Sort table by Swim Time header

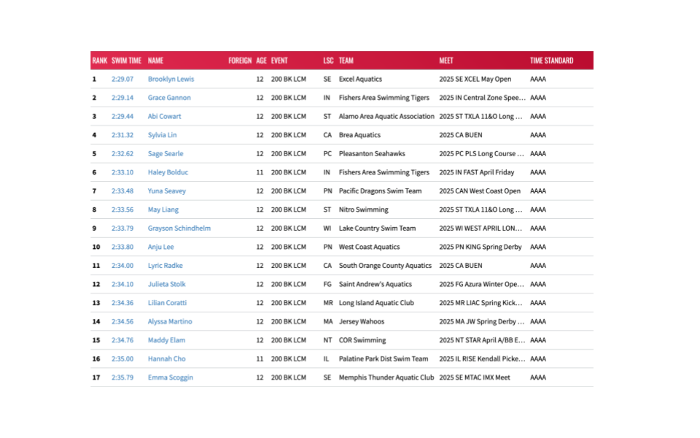point(126,60)
